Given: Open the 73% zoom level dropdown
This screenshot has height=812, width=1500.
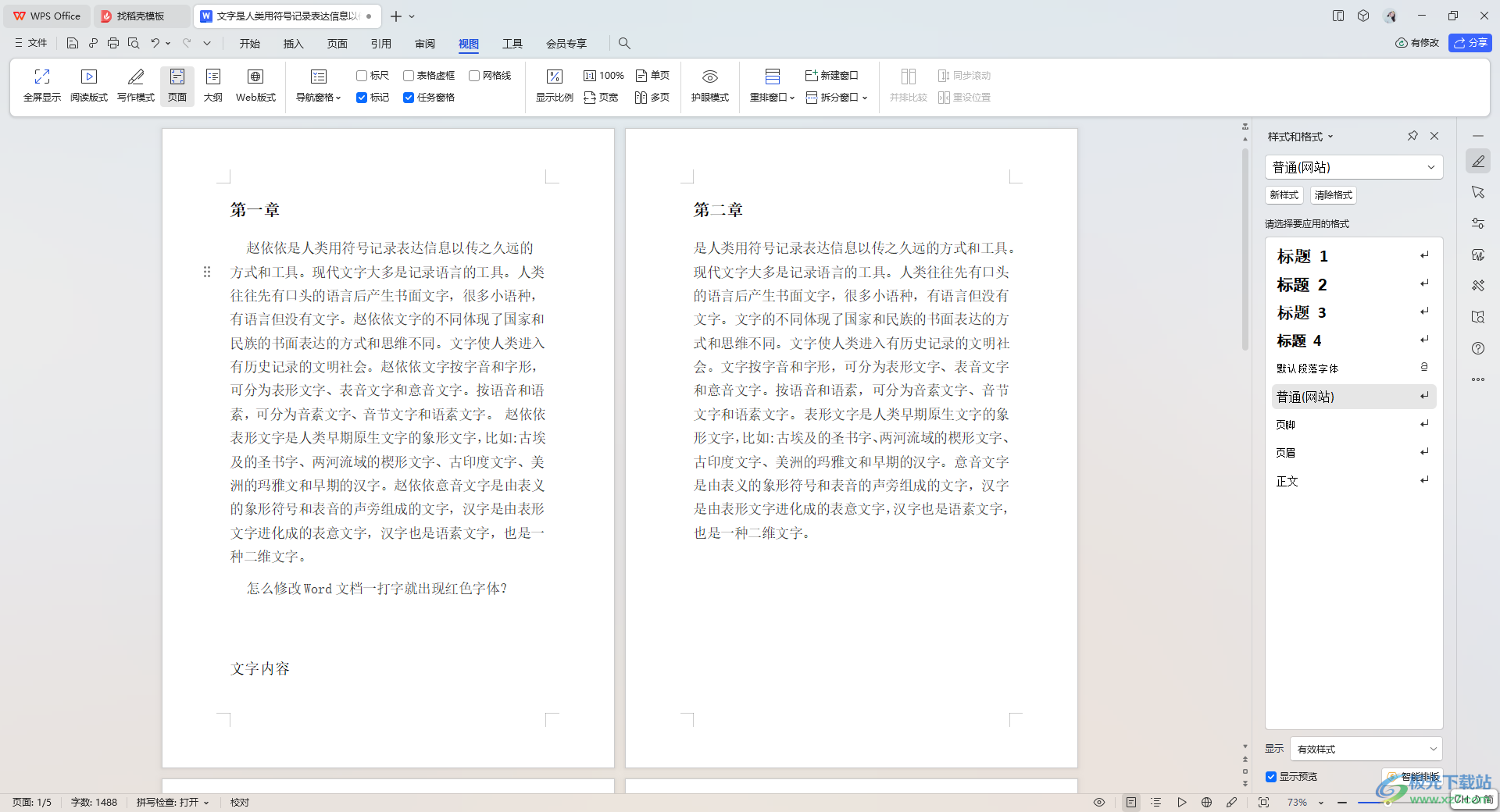Looking at the screenshot, I should point(1321,803).
